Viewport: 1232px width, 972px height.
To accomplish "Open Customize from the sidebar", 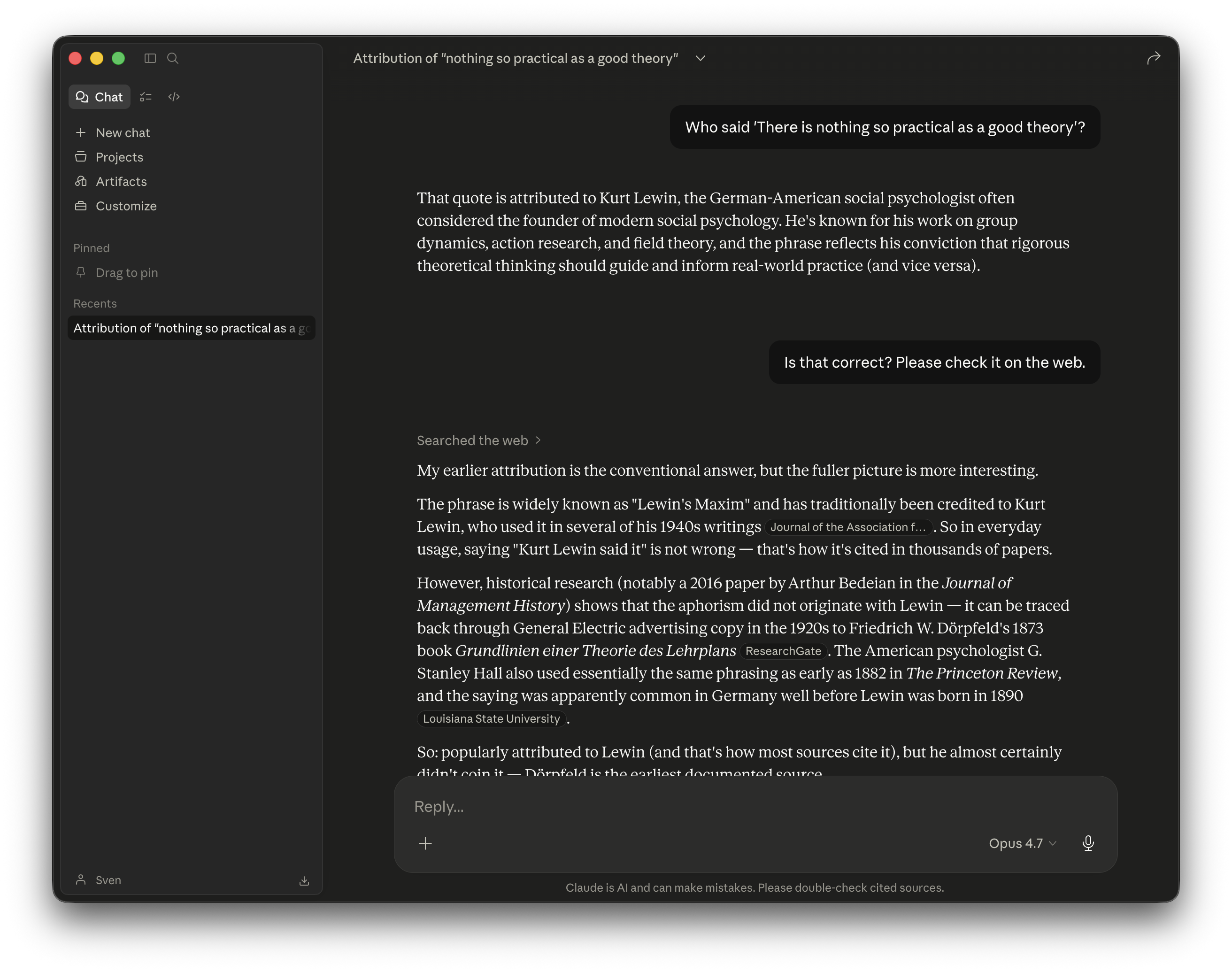I will point(126,206).
